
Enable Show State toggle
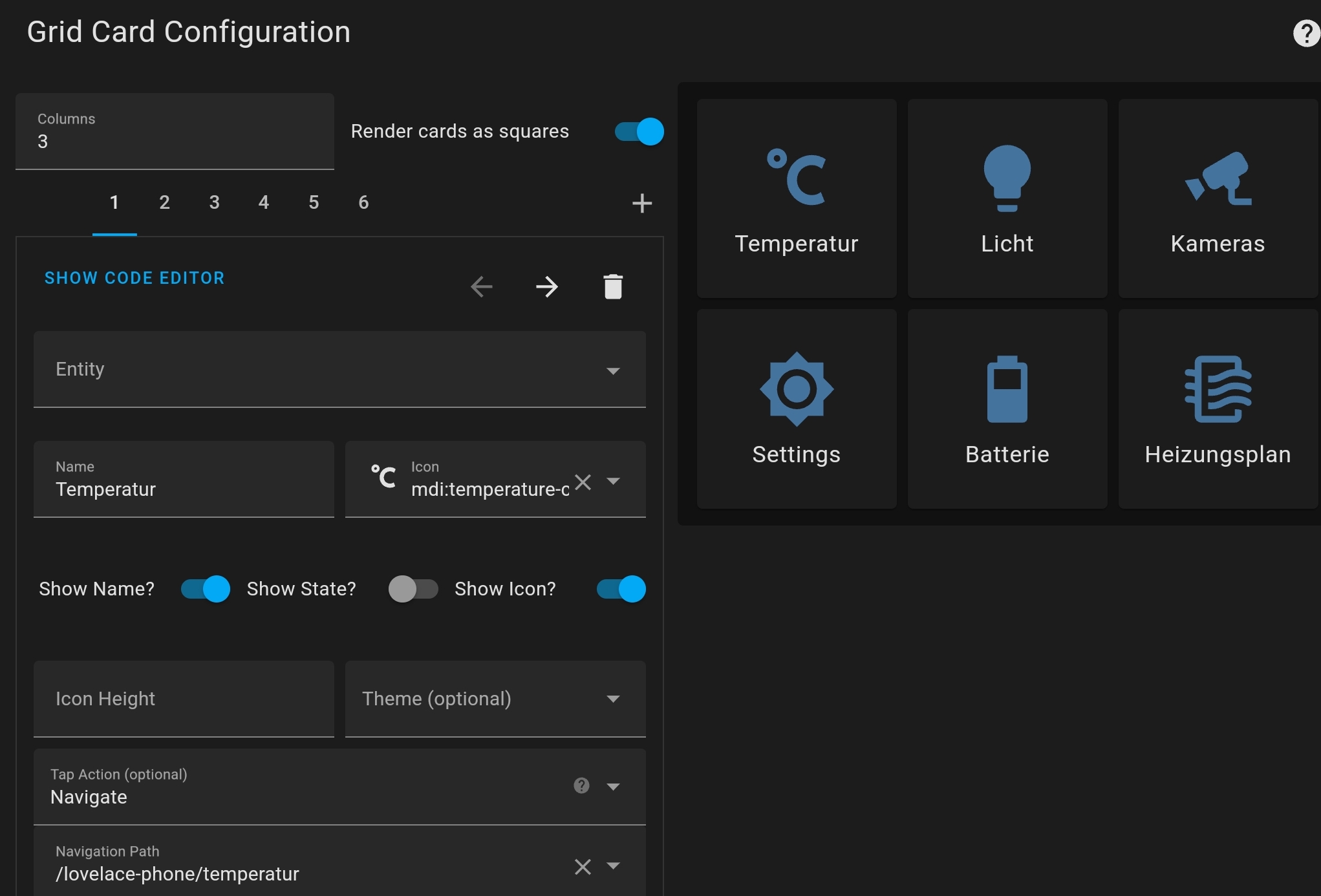coord(414,589)
